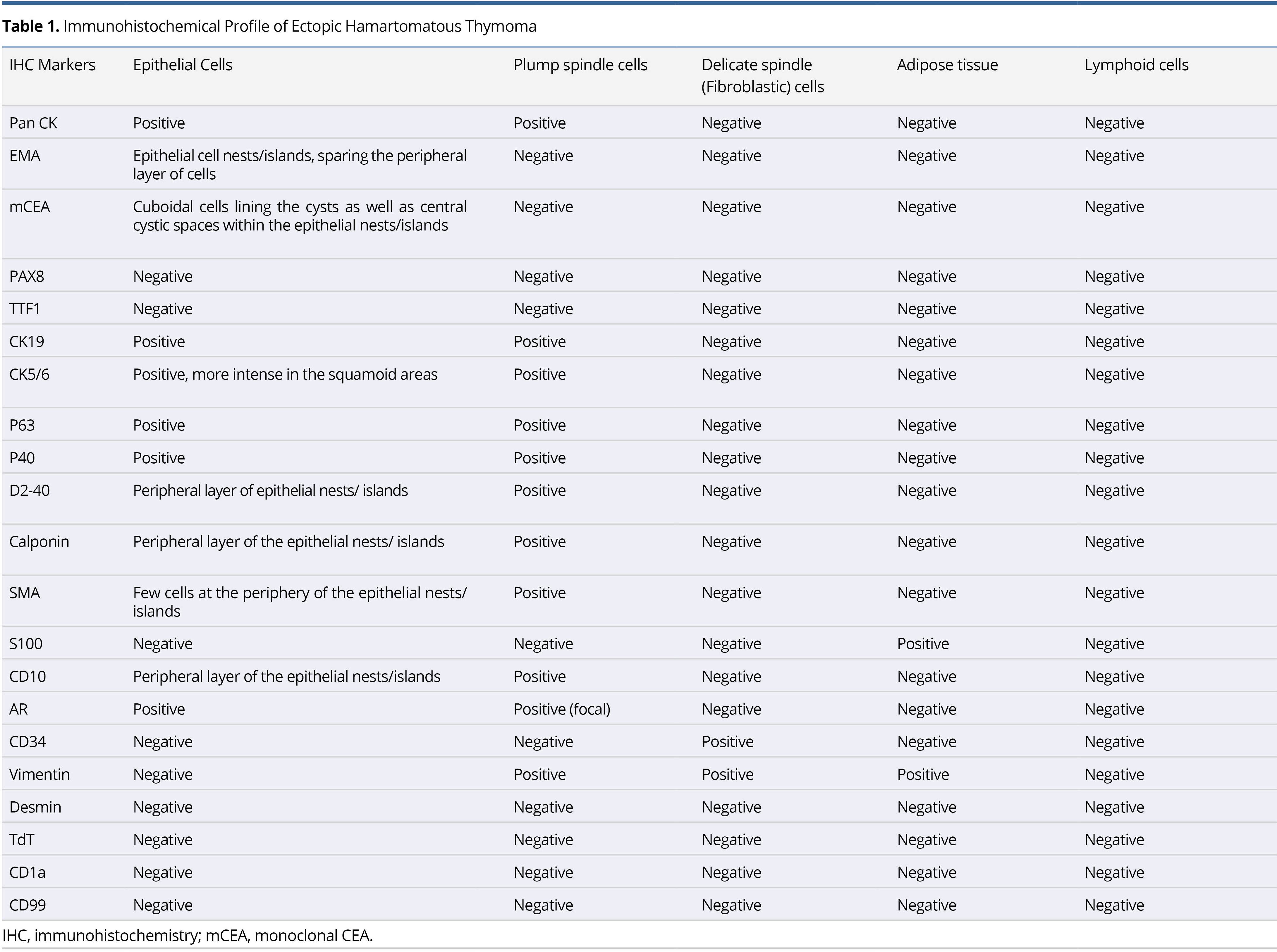The width and height of the screenshot is (1277, 952).
Task: Select Delicate spindle (Fibroblastic) cells header
Action: click(x=762, y=76)
